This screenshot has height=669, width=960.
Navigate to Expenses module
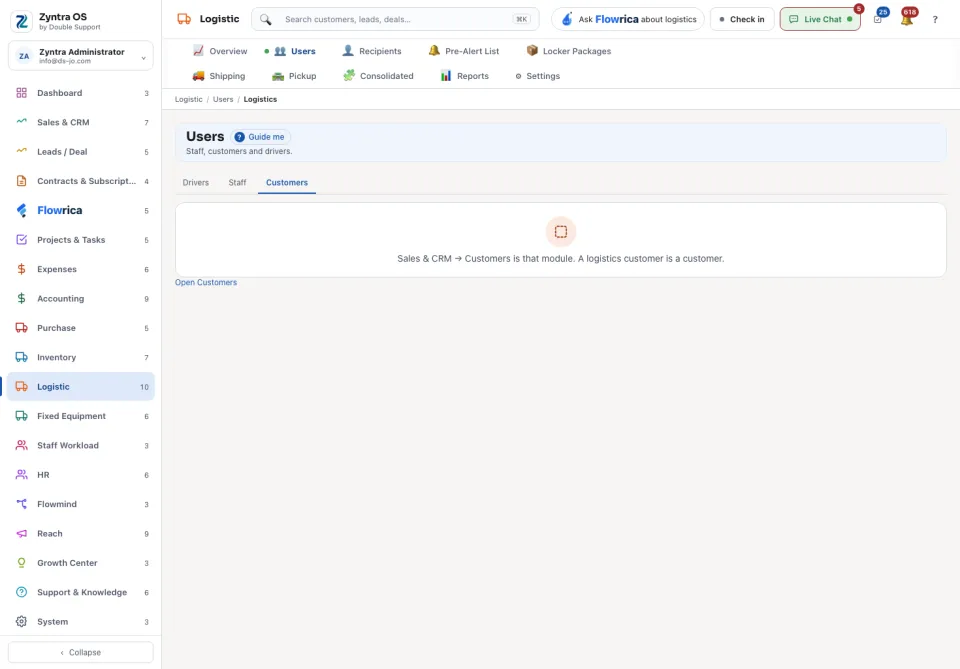tap(81, 269)
